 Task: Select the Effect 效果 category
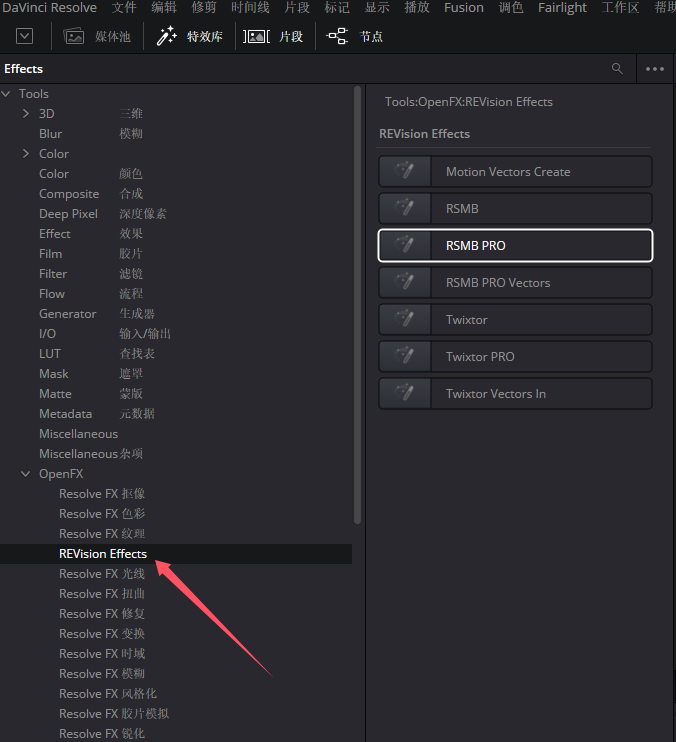[x=91, y=234]
